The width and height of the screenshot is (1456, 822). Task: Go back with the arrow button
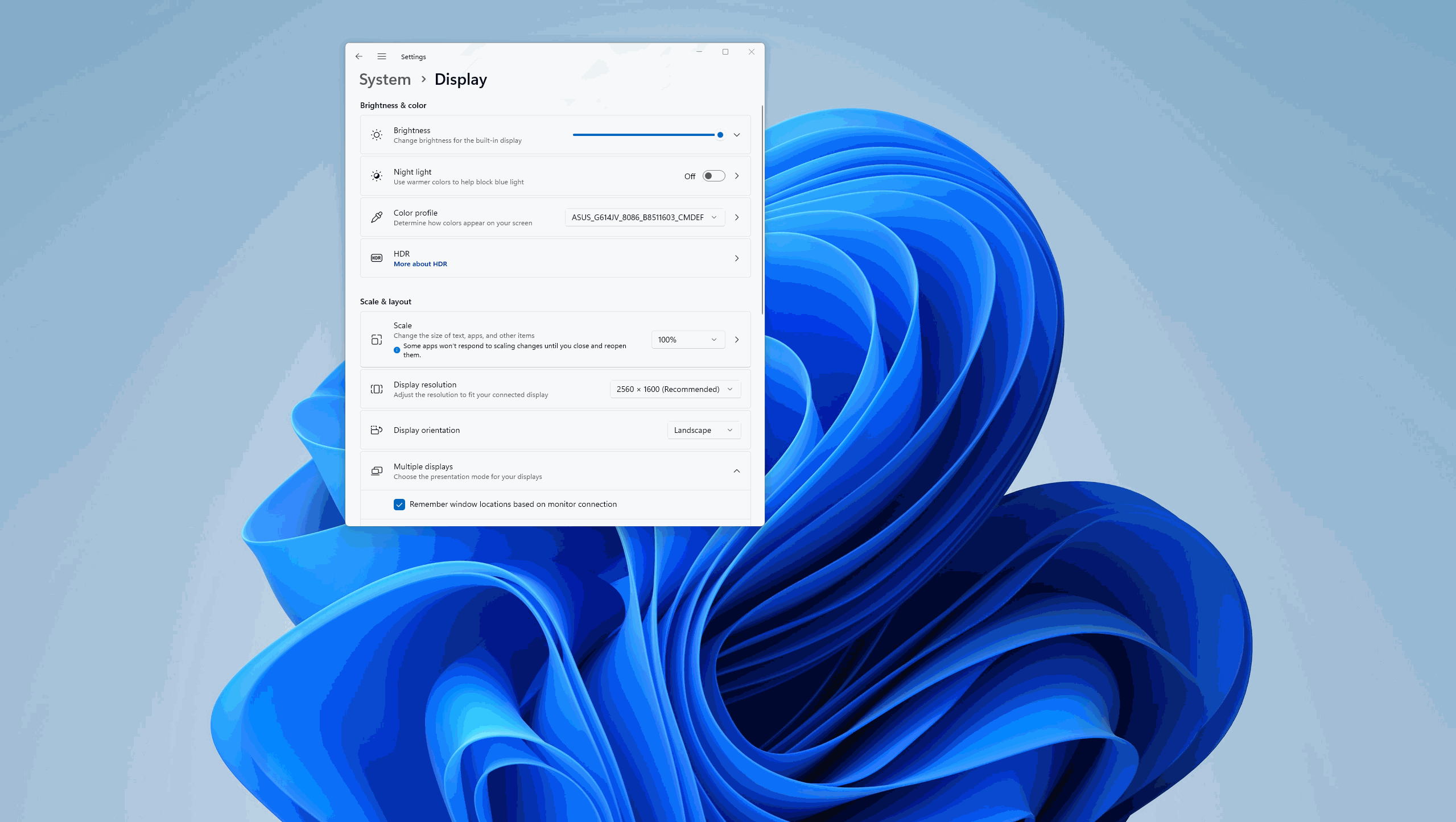pos(358,56)
